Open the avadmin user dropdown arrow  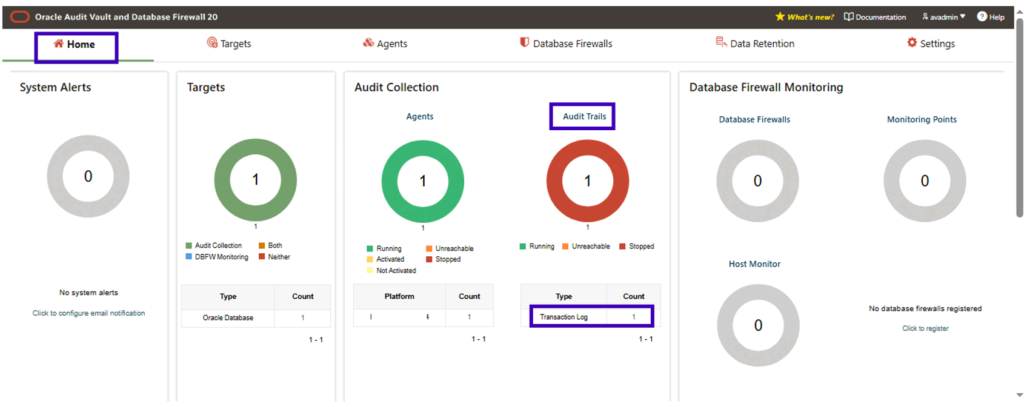(963, 17)
